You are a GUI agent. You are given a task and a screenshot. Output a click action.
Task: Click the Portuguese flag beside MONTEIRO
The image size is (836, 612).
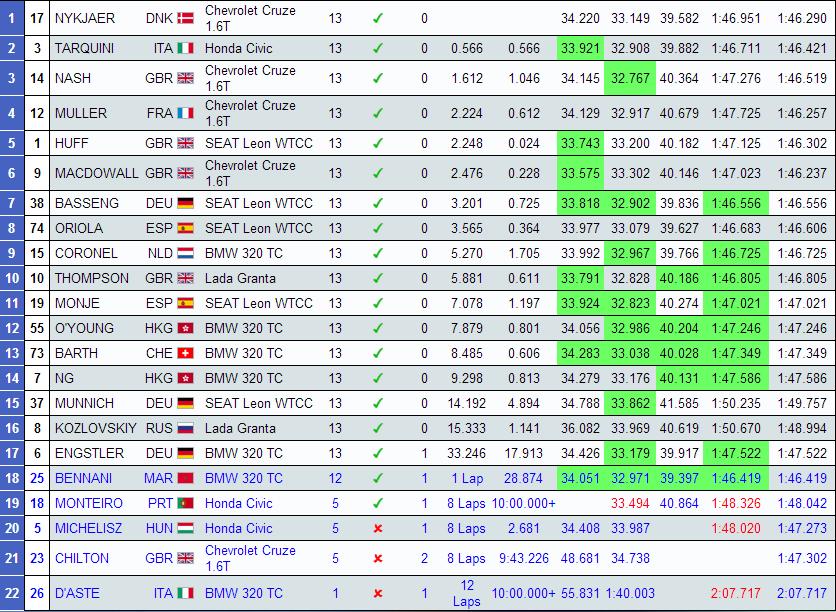185,503
